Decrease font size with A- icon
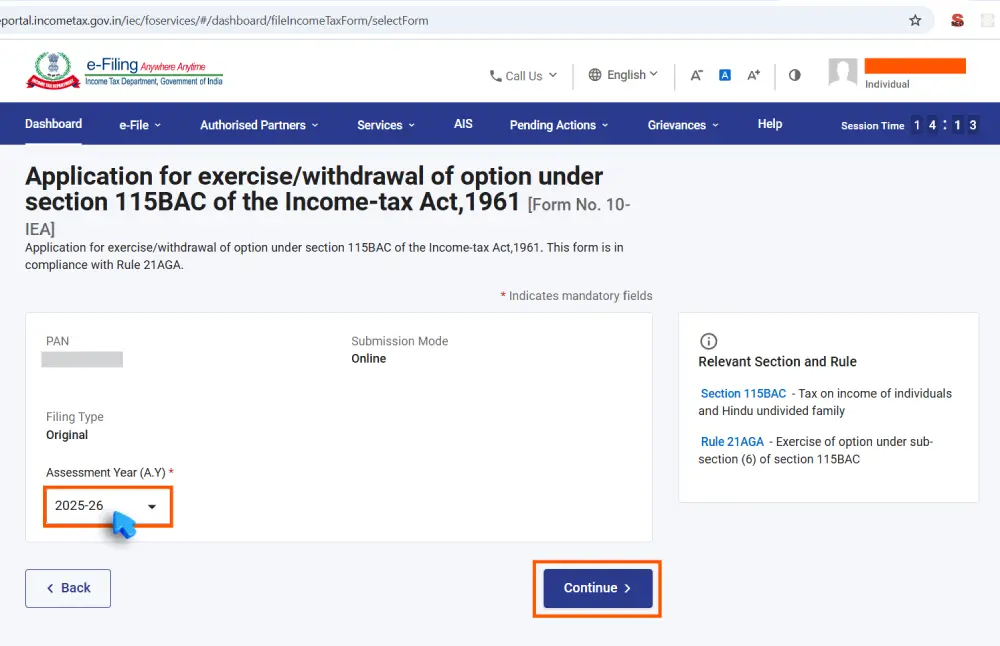Viewport: 1000px width, 646px height. tap(697, 75)
